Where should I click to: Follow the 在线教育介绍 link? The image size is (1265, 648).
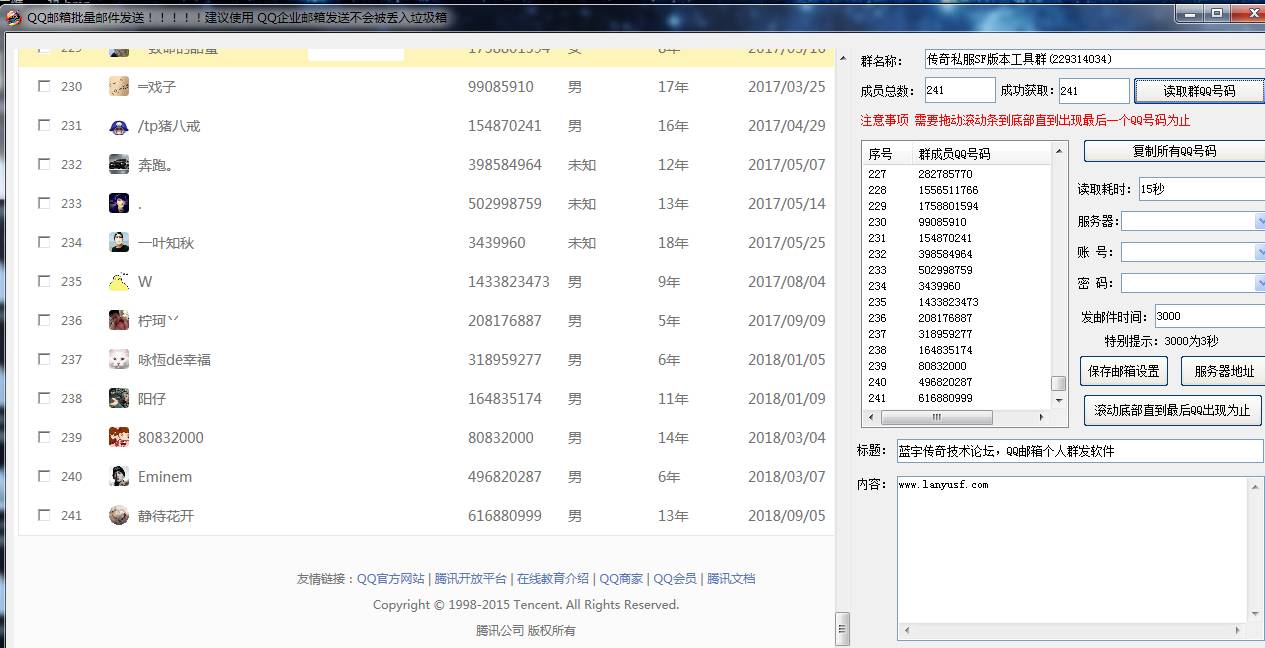(x=553, y=579)
